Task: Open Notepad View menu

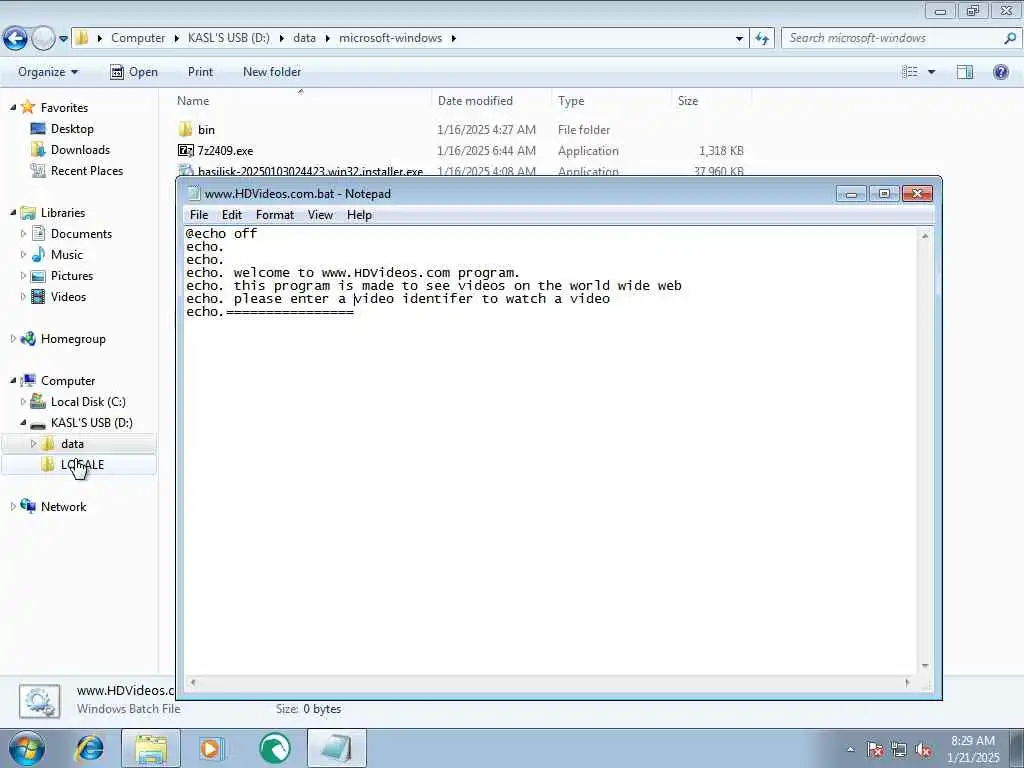Action: pyautogui.click(x=320, y=215)
